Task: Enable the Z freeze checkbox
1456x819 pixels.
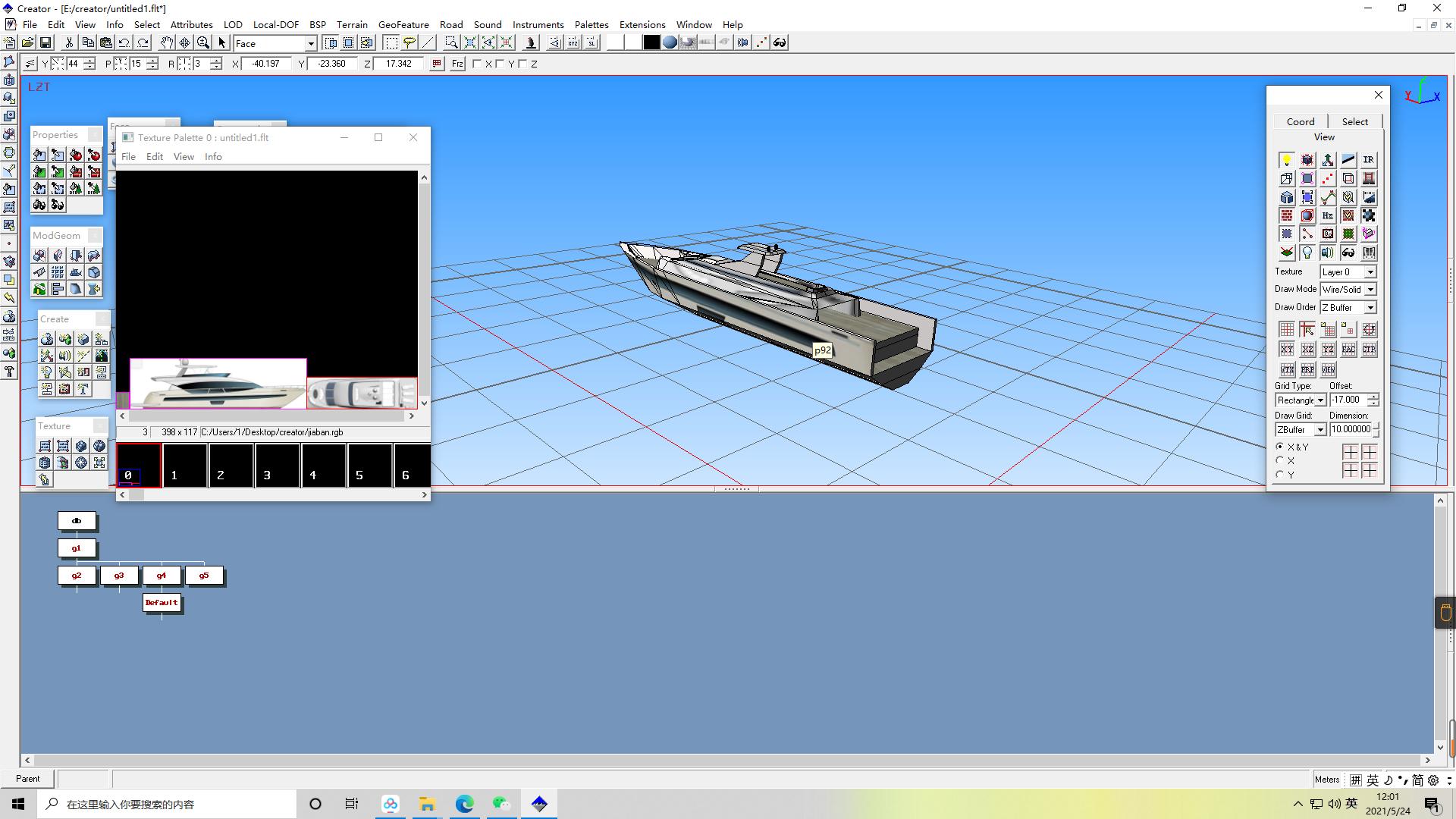Action: [522, 64]
